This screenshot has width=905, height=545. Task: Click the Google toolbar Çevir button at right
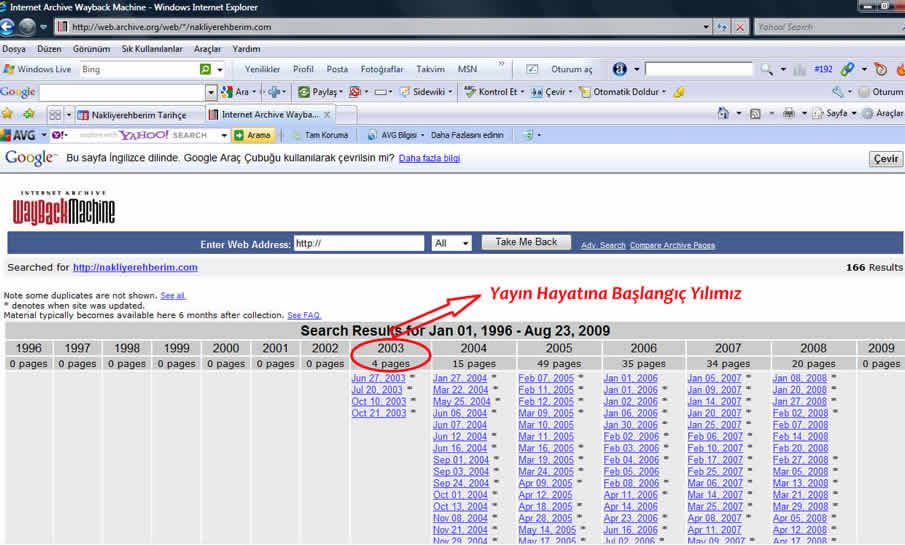point(885,159)
